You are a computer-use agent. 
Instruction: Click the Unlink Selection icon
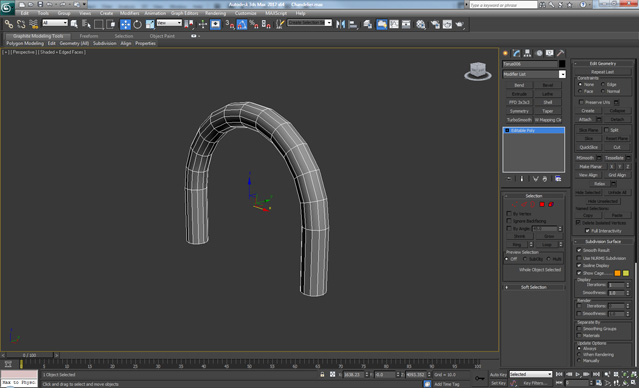[21, 24]
